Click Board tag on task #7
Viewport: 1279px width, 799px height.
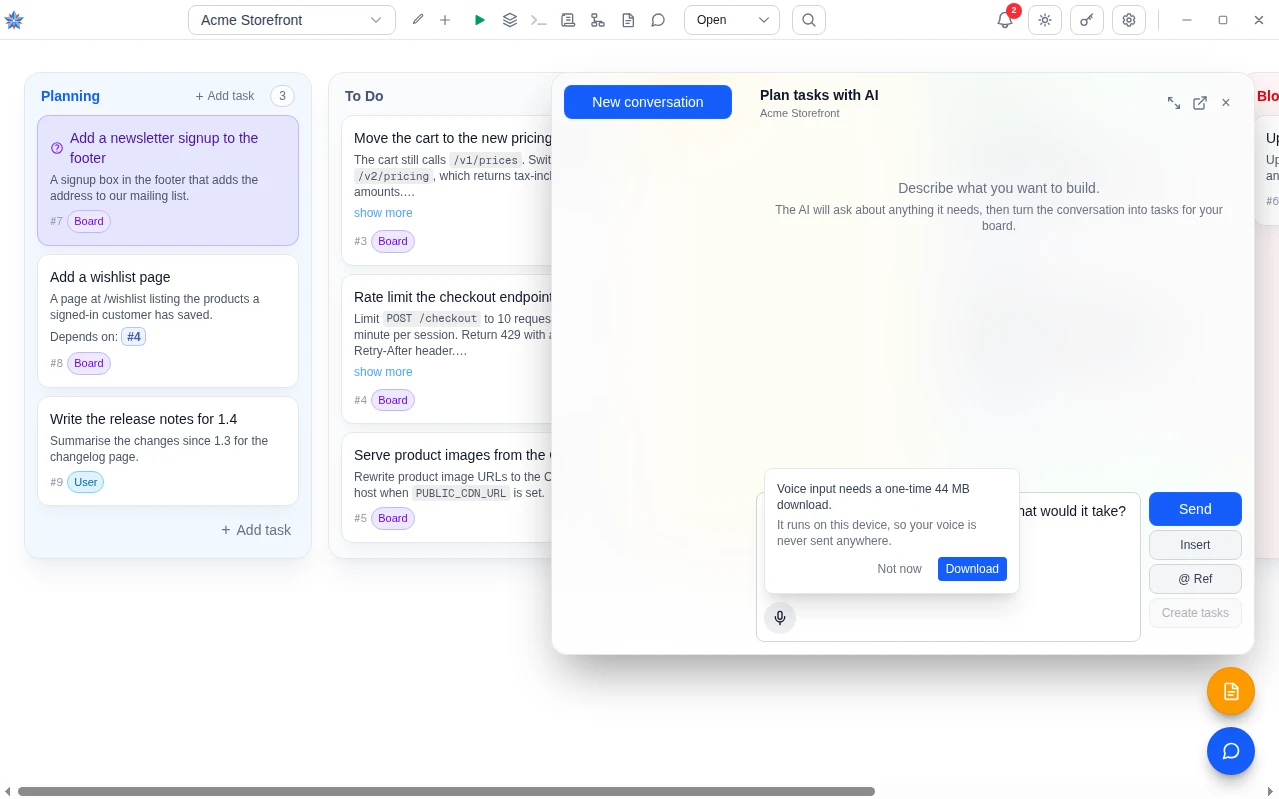89,221
